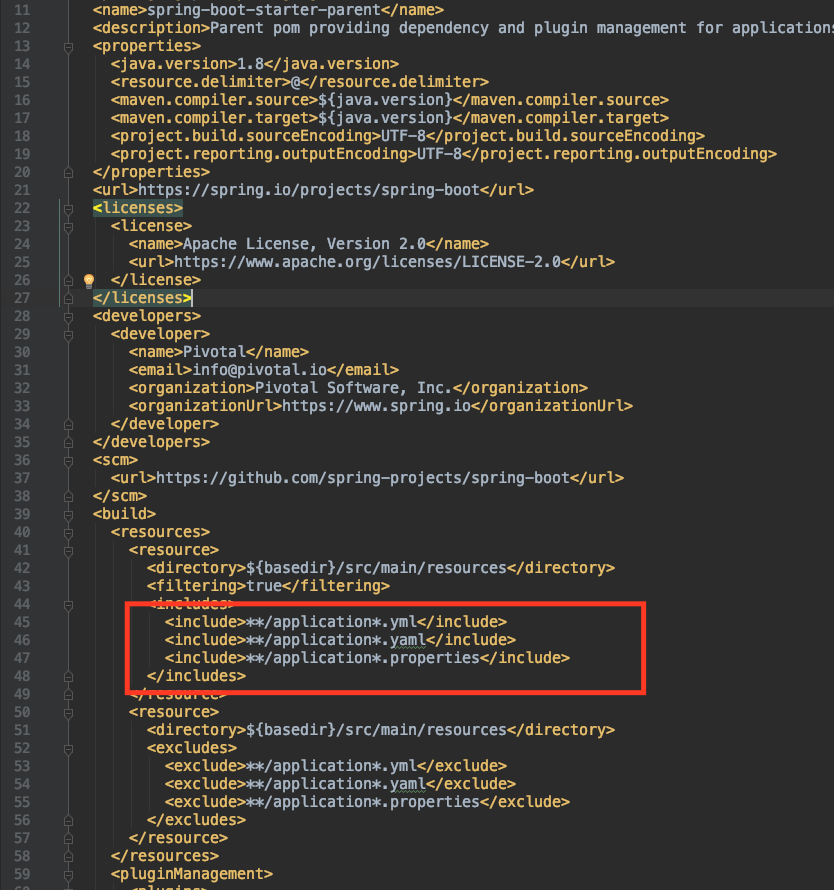The width and height of the screenshot is (834, 890).
Task: Click the fold icon next to the resources tag
Action: 67,531
